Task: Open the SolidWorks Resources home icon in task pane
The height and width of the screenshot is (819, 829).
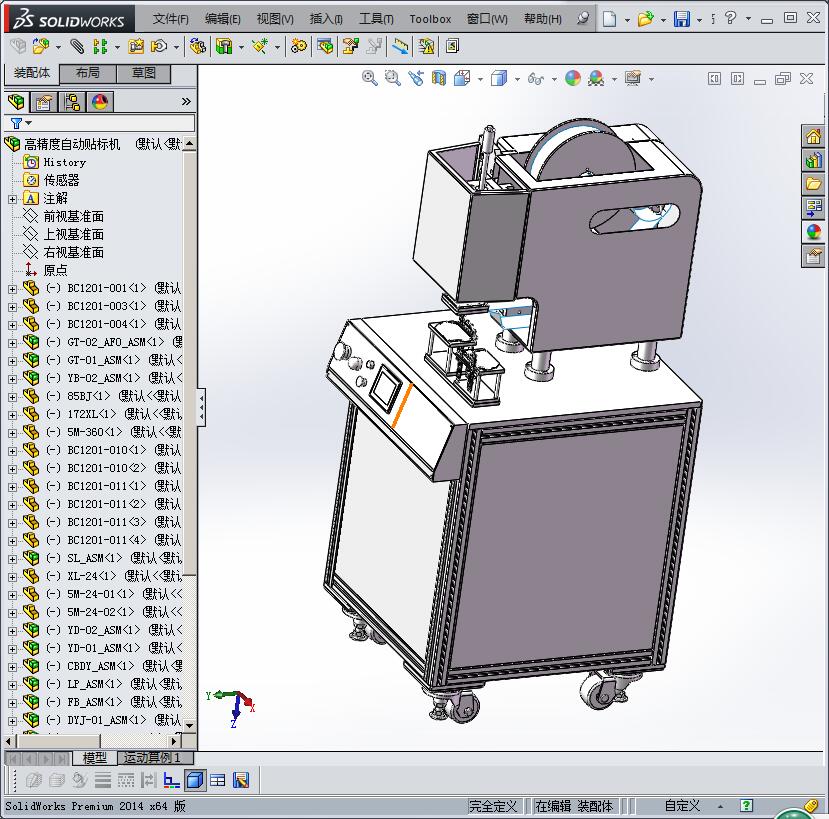Action: point(813,136)
